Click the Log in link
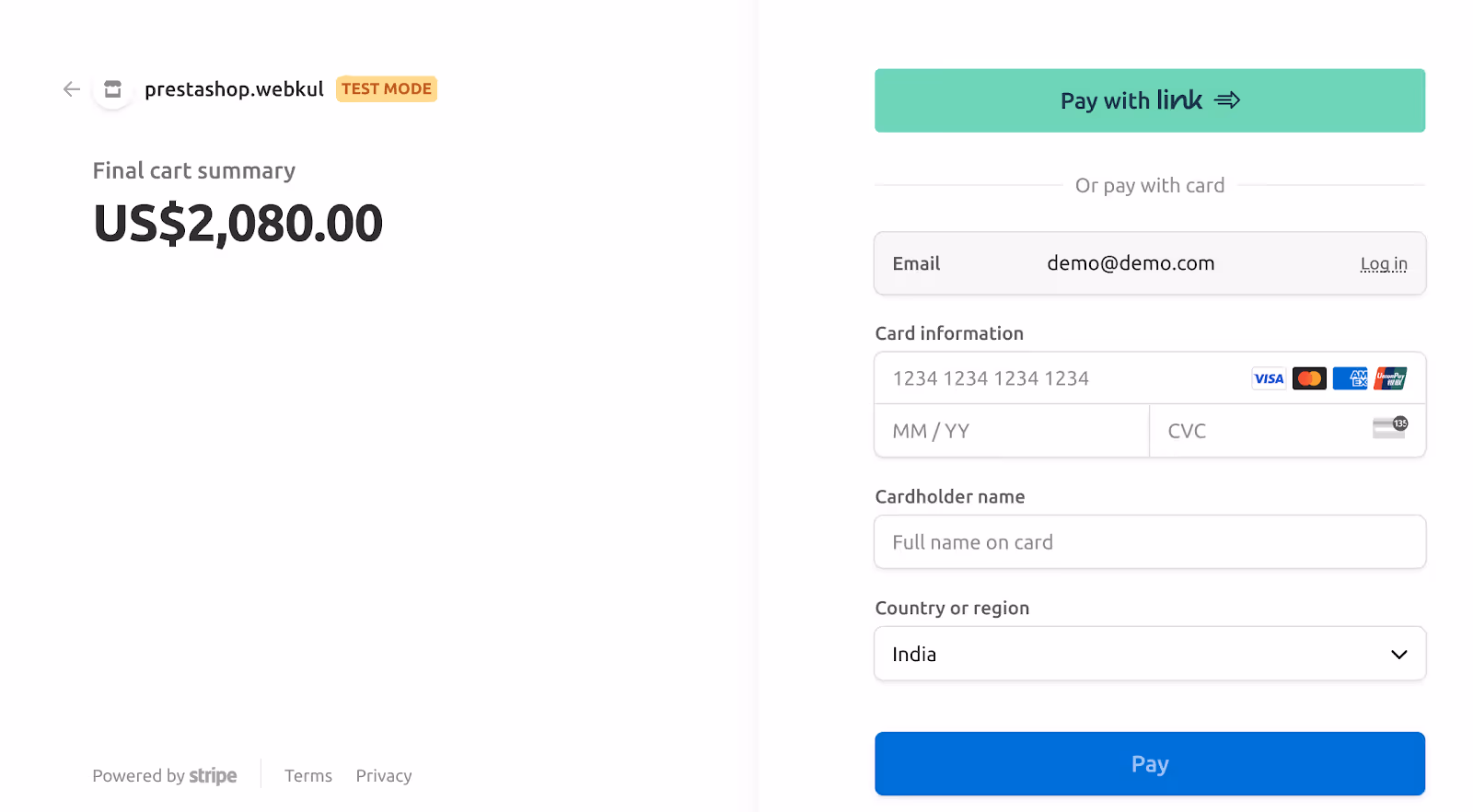This screenshot has height=812, width=1473. (x=1383, y=264)
